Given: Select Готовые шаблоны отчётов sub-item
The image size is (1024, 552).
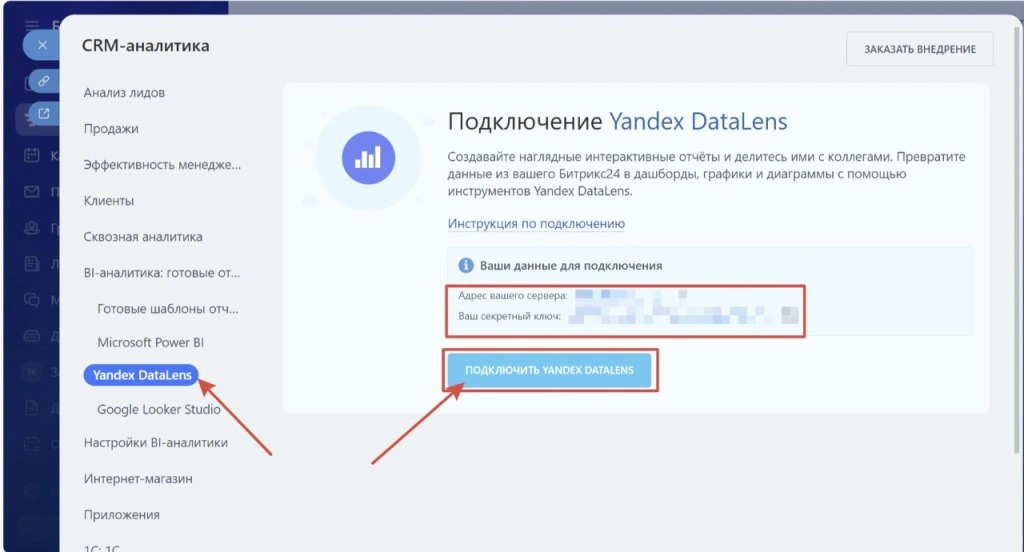Looking at the screenshot, I should coord(168,309).
